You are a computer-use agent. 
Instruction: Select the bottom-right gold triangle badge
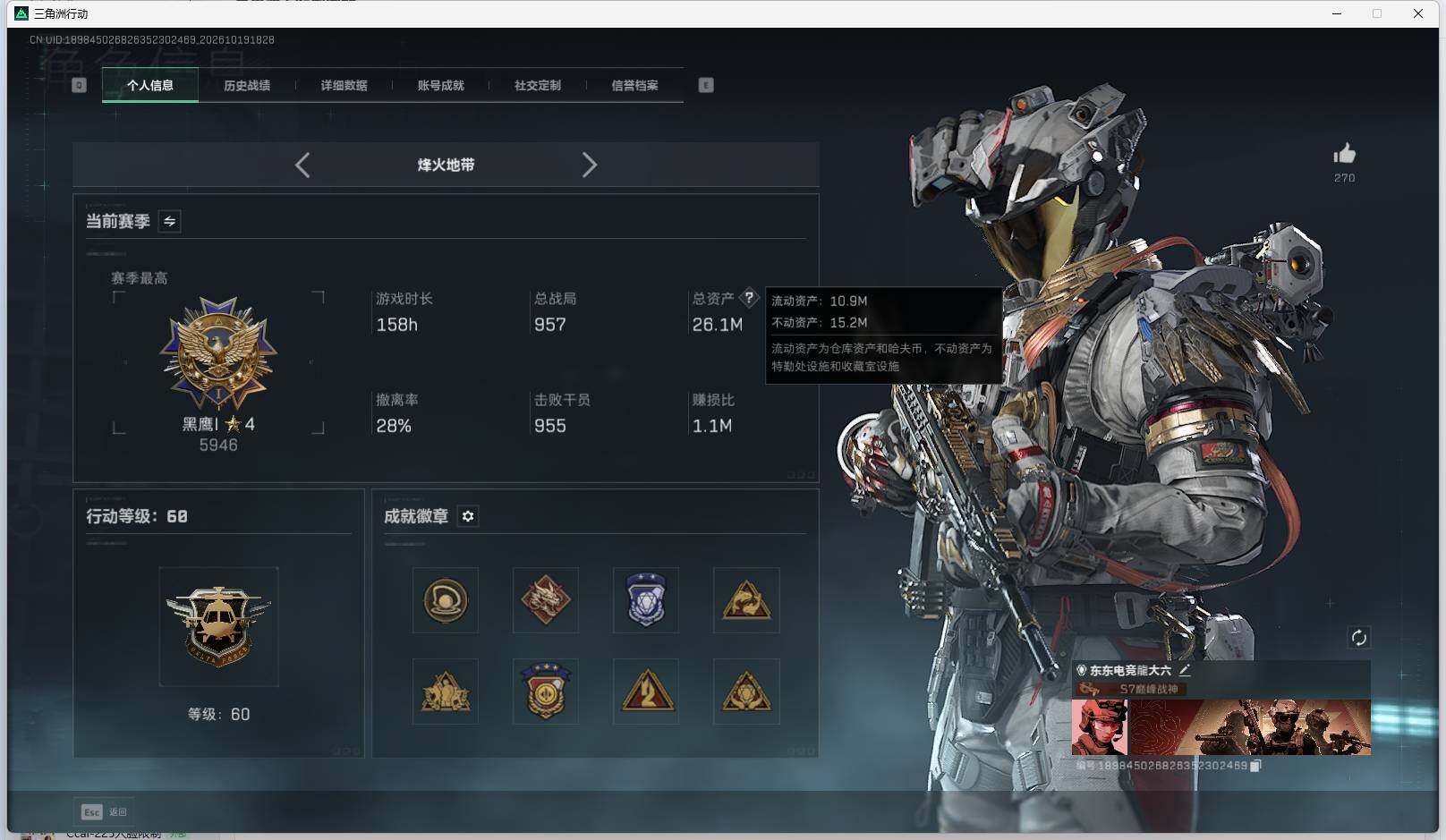(x=746, y=692)
